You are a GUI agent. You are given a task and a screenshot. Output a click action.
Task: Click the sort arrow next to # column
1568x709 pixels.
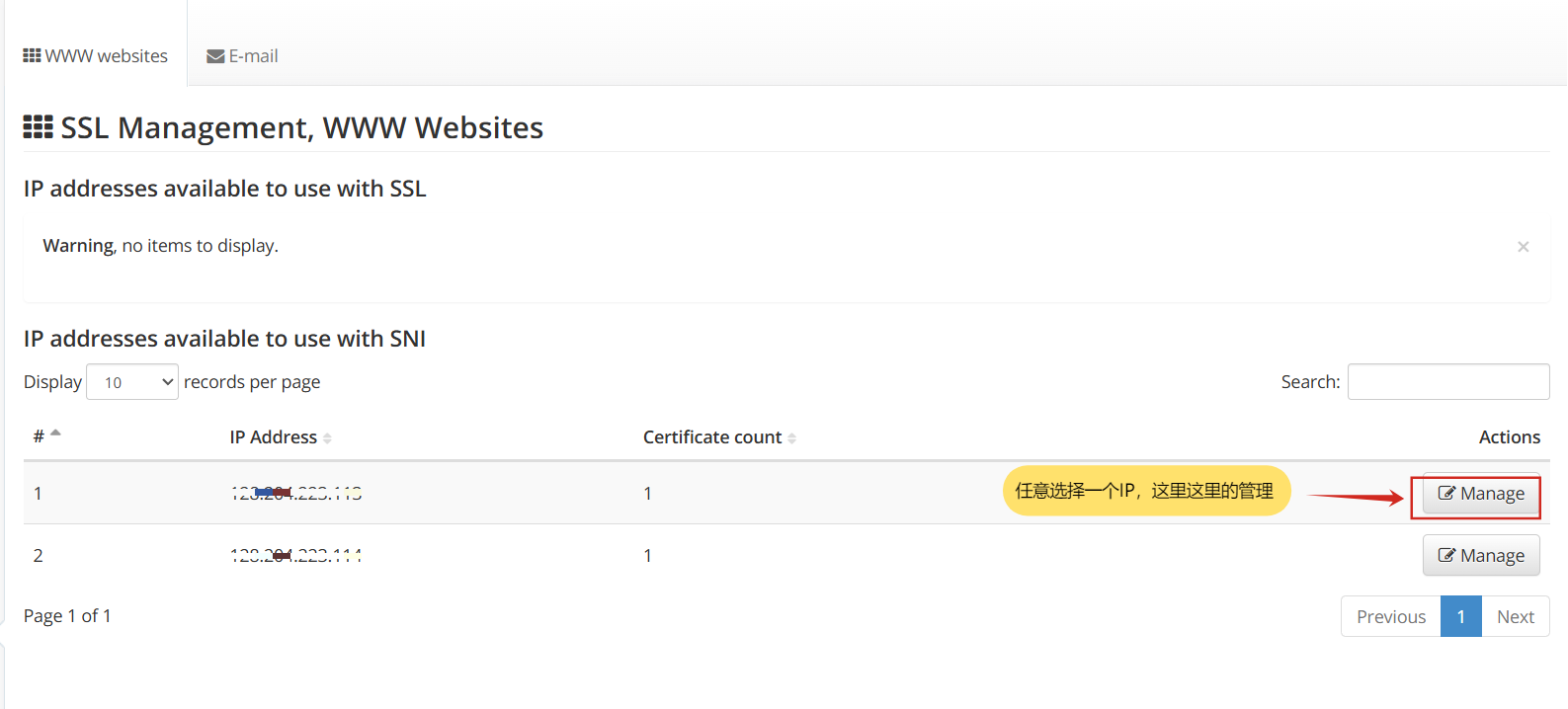tap(56, 433)
